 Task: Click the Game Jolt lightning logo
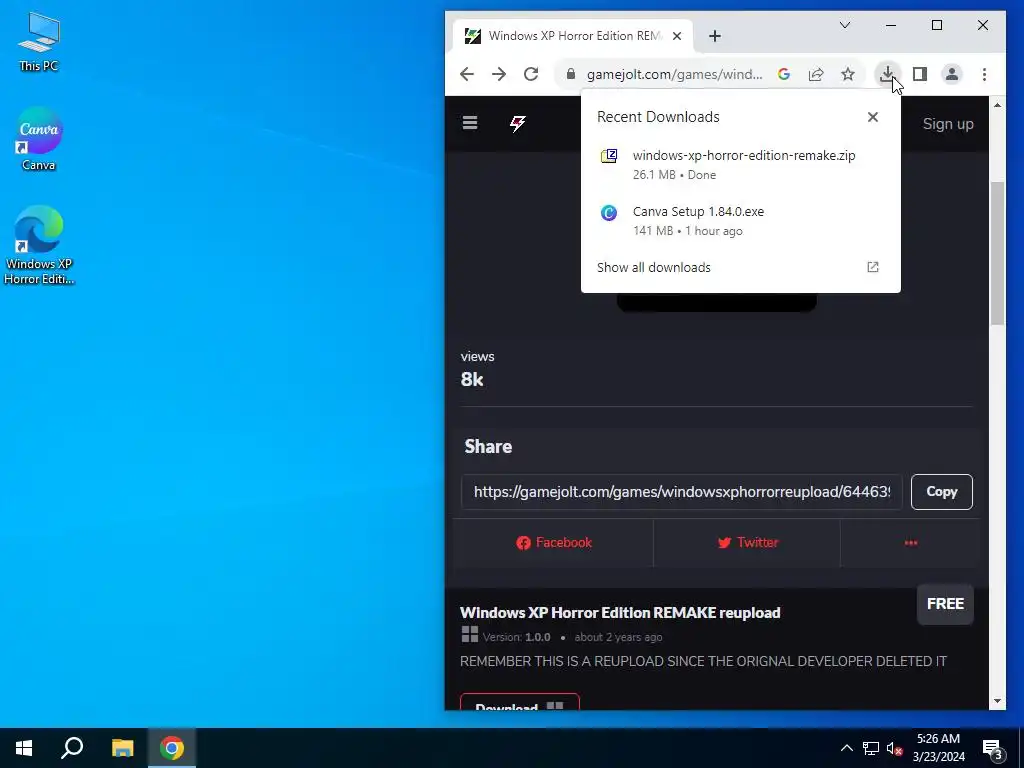pyautogui.click(x=518, y=123)
